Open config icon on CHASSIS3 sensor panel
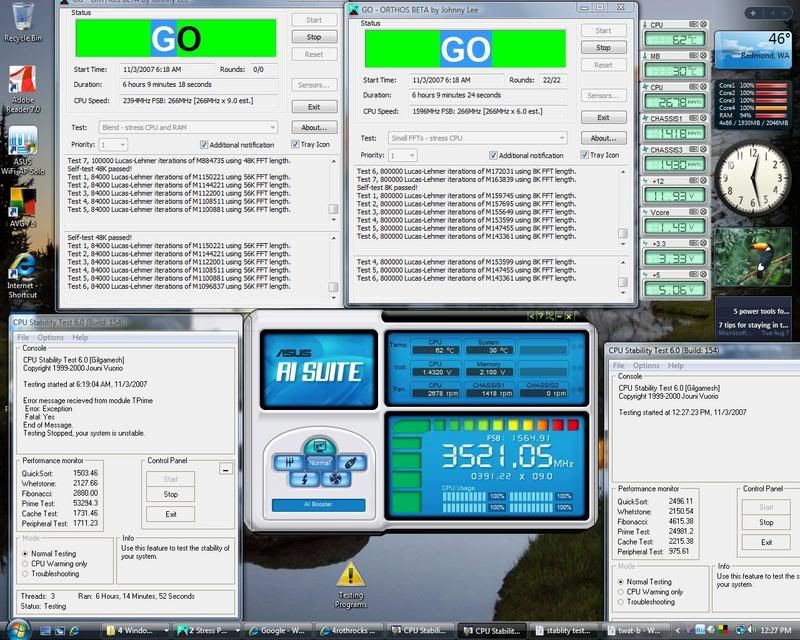This screenshot has height=640, width=800. (x=694, y=150)
